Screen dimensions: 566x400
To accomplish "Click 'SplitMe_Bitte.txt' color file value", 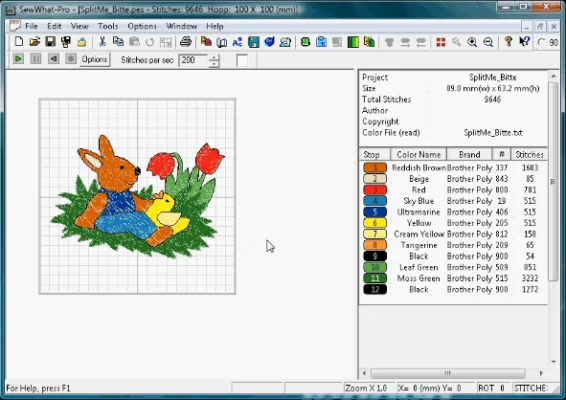I will tap(493, 132).
